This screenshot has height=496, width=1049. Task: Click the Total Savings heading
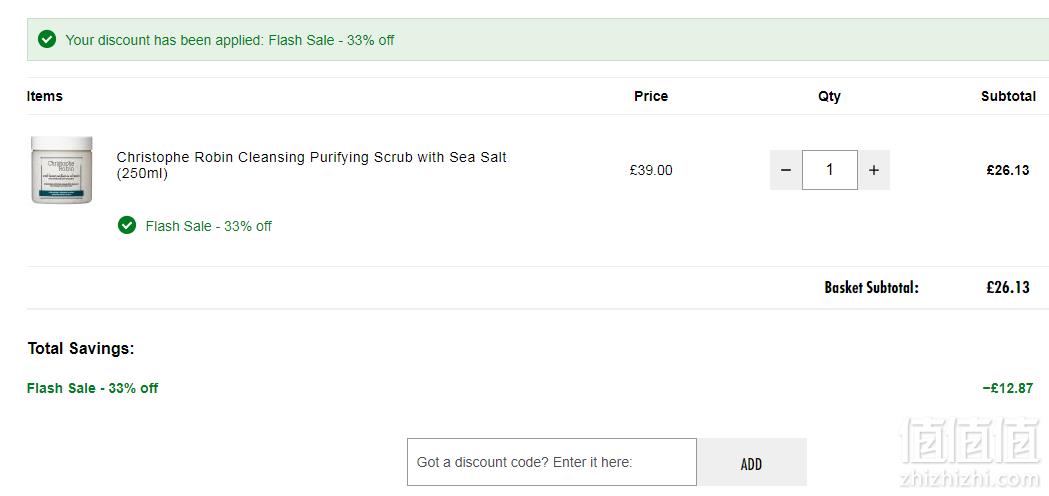[81, 349]
